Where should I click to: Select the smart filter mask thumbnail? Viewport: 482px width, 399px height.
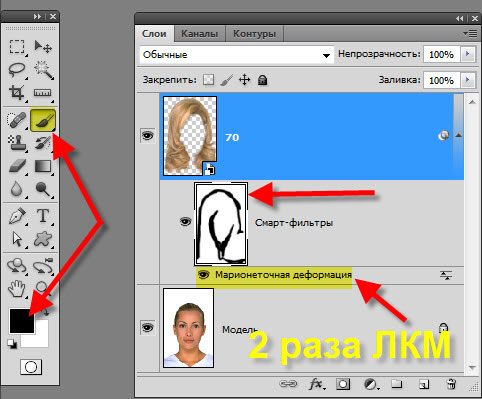[x=221, y=224]
